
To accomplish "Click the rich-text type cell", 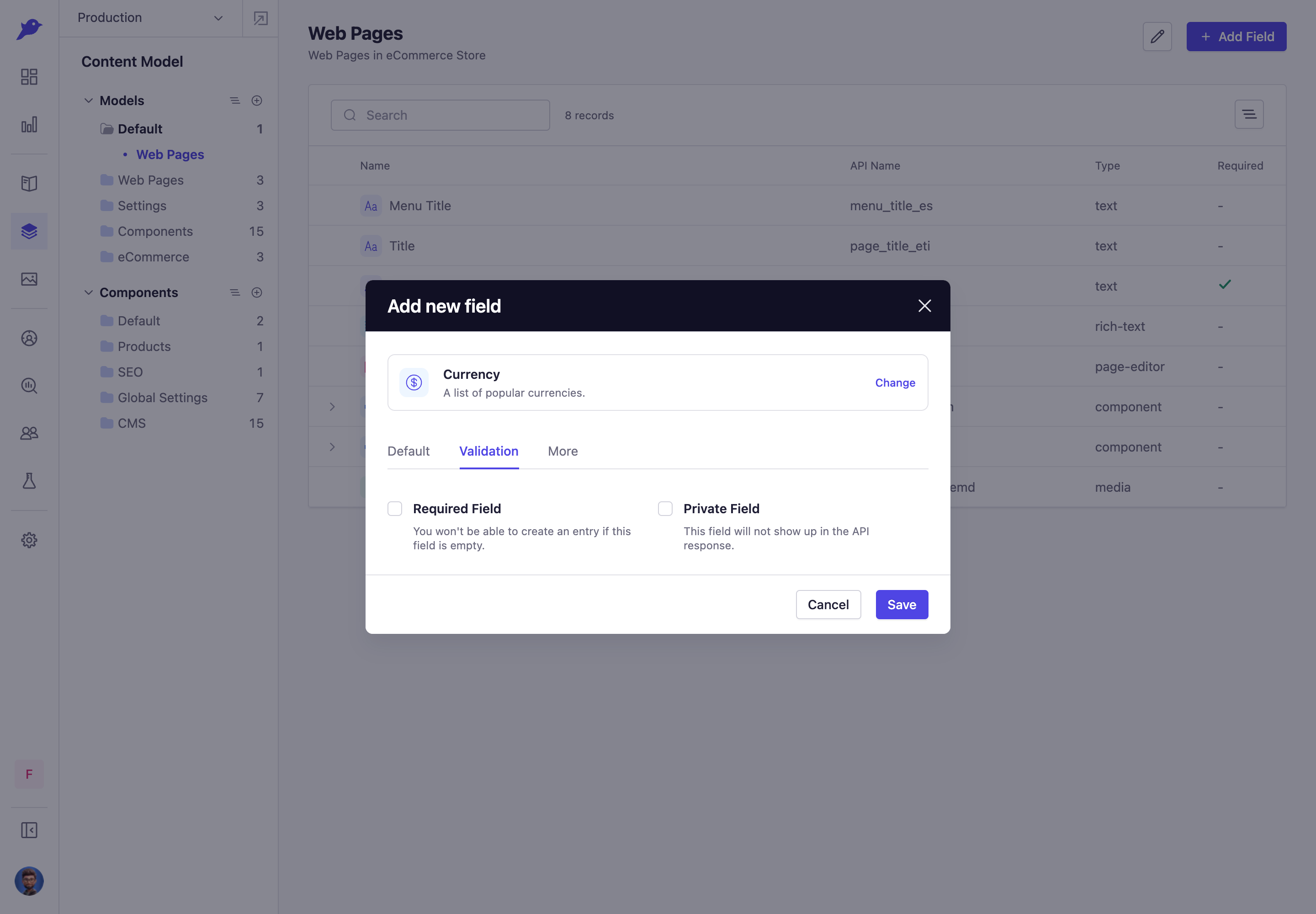I will 1120,326.
